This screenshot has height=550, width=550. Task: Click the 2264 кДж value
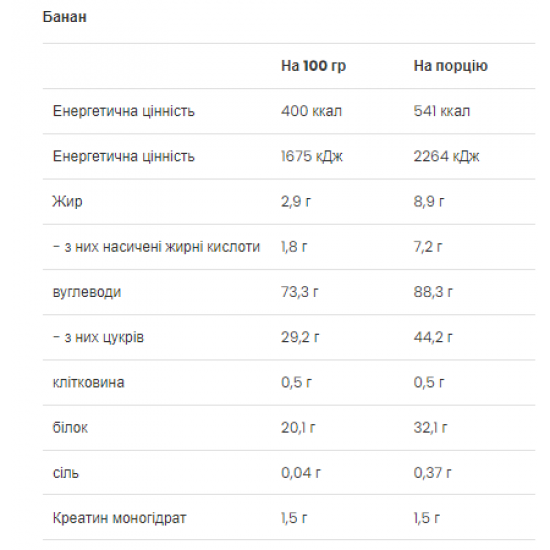pyautogui.click(x=446, y=156)
